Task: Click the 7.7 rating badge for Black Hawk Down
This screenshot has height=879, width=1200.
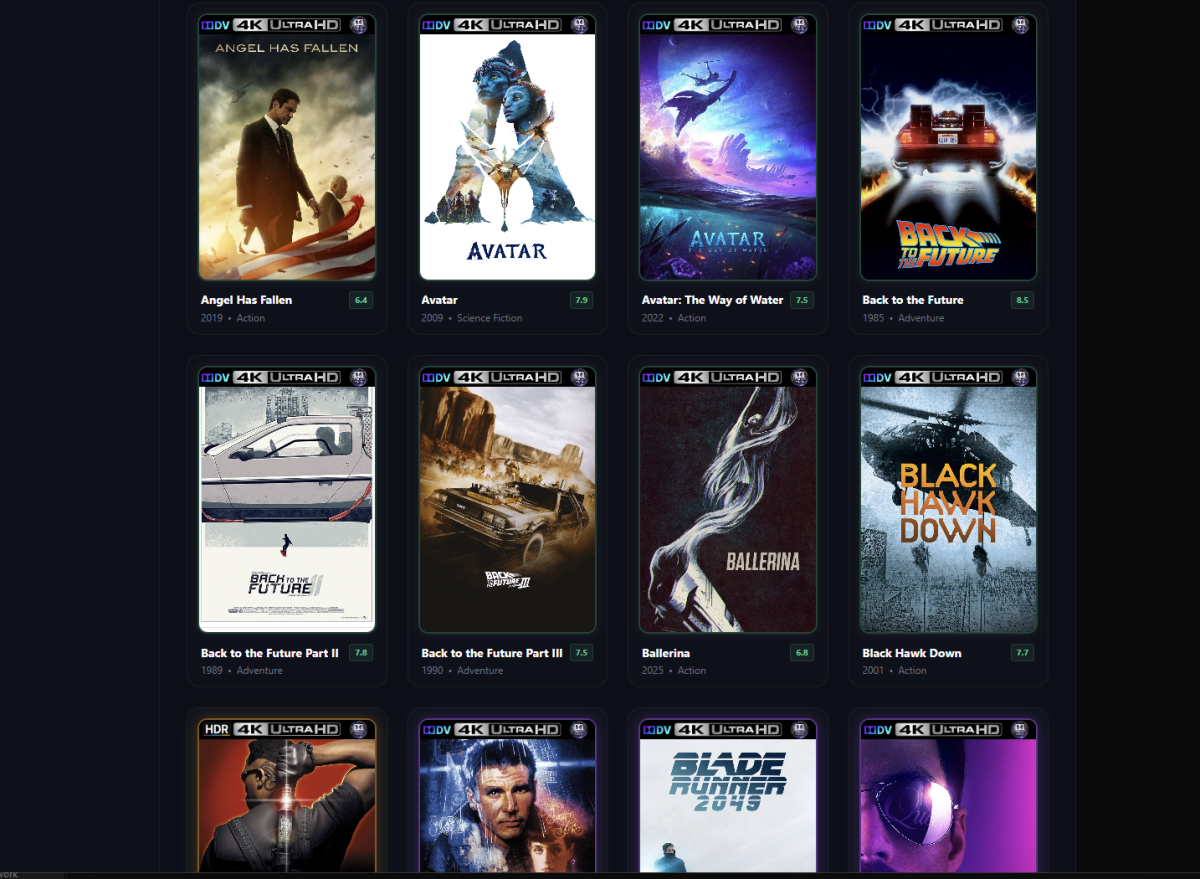Action: pyautogui.click(x=1022, y=653)
